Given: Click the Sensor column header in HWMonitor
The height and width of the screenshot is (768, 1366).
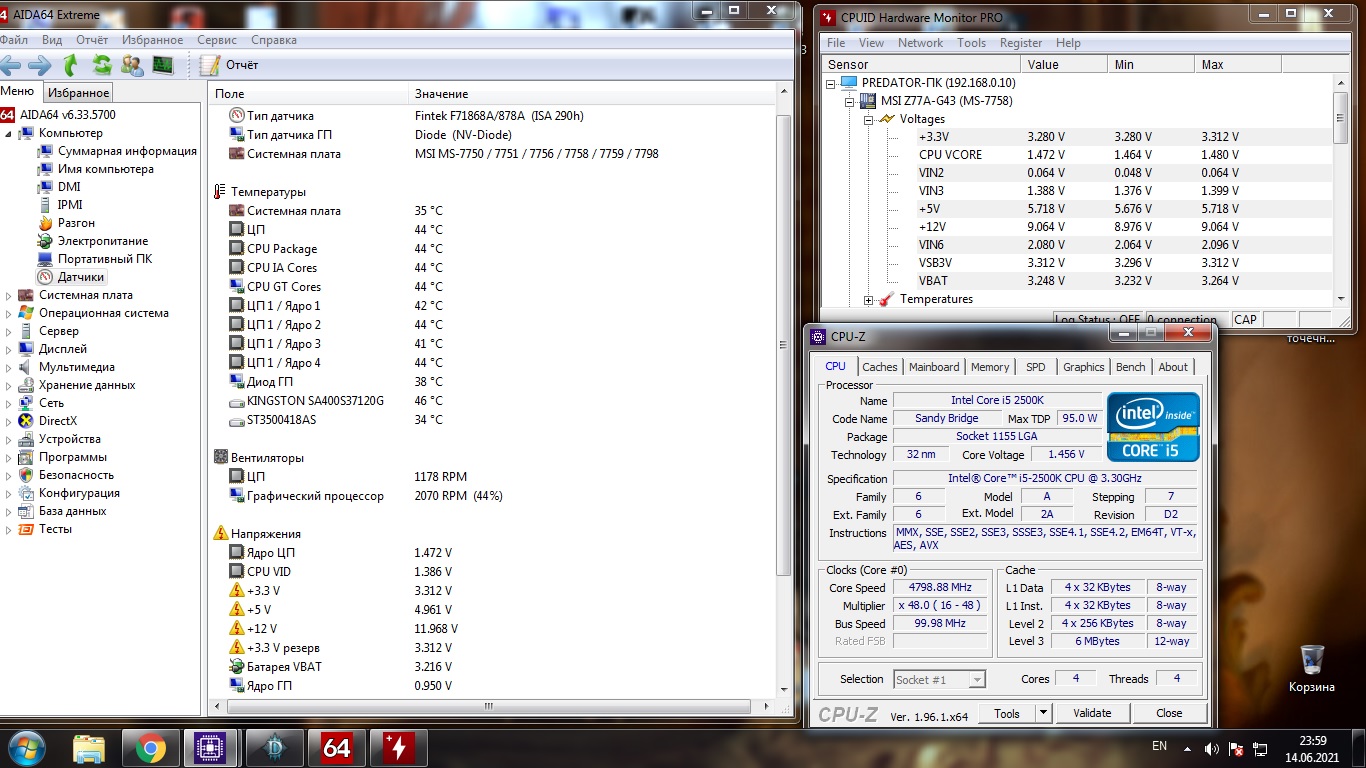Looking at the screenshot, I should point(921,64).
